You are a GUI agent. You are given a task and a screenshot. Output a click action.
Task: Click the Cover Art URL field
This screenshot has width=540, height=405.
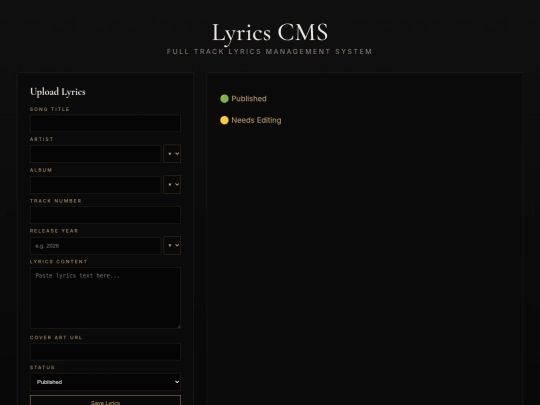(x=105, y=352)
